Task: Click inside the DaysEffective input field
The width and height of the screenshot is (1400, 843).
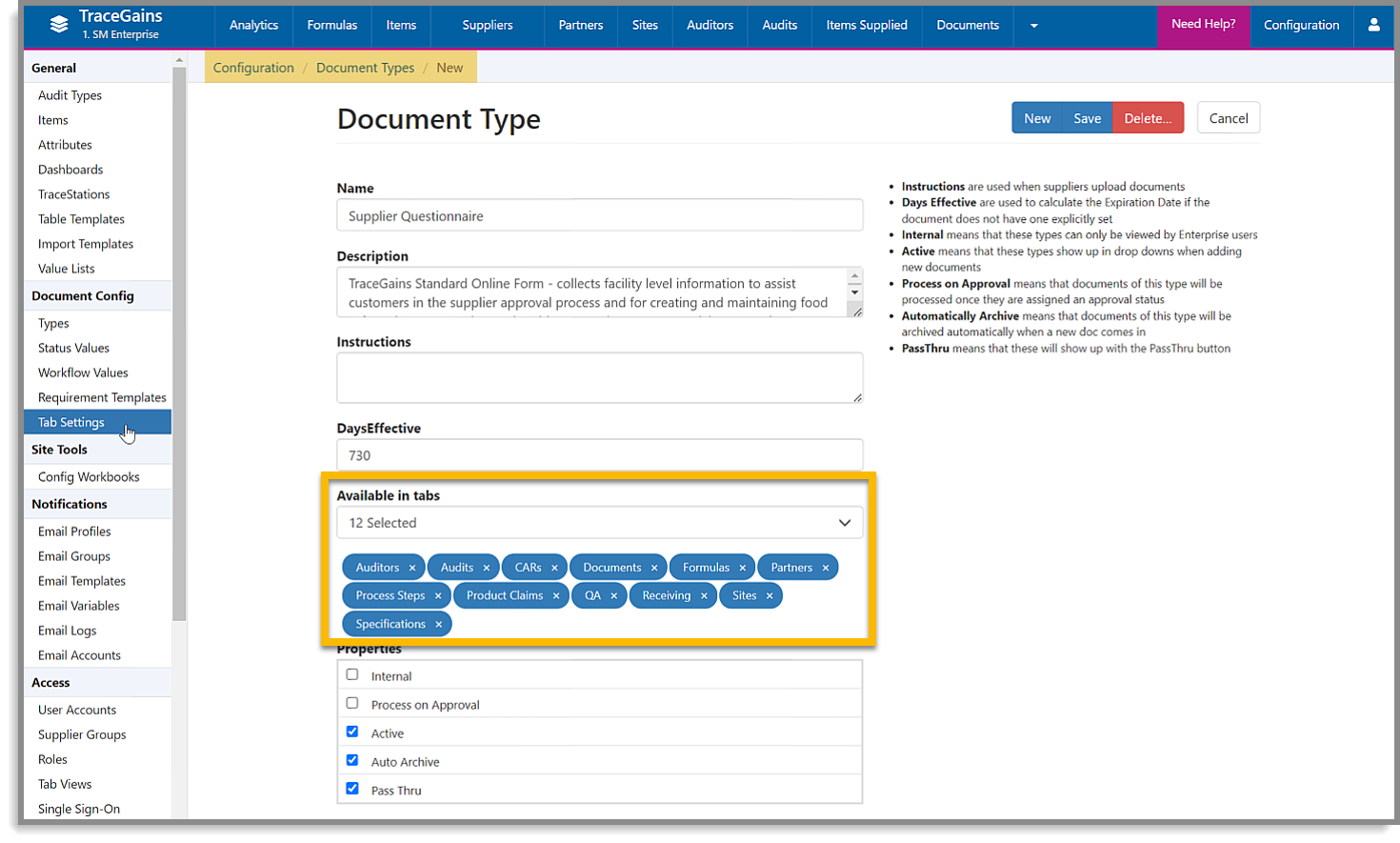Action: click(600, 454)
